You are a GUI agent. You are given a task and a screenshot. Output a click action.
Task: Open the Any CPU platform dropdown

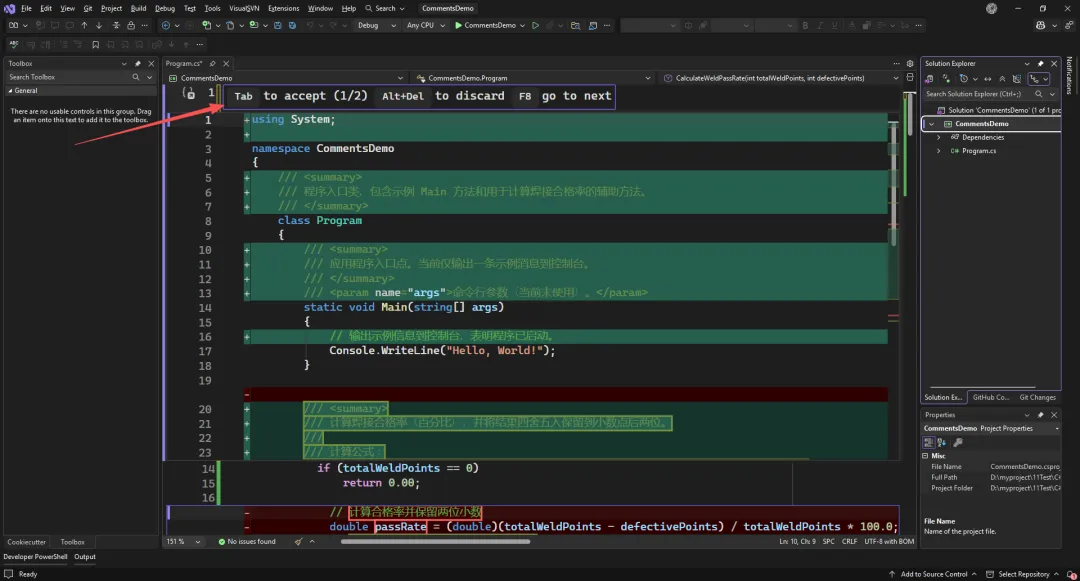(x=426, y=25)
